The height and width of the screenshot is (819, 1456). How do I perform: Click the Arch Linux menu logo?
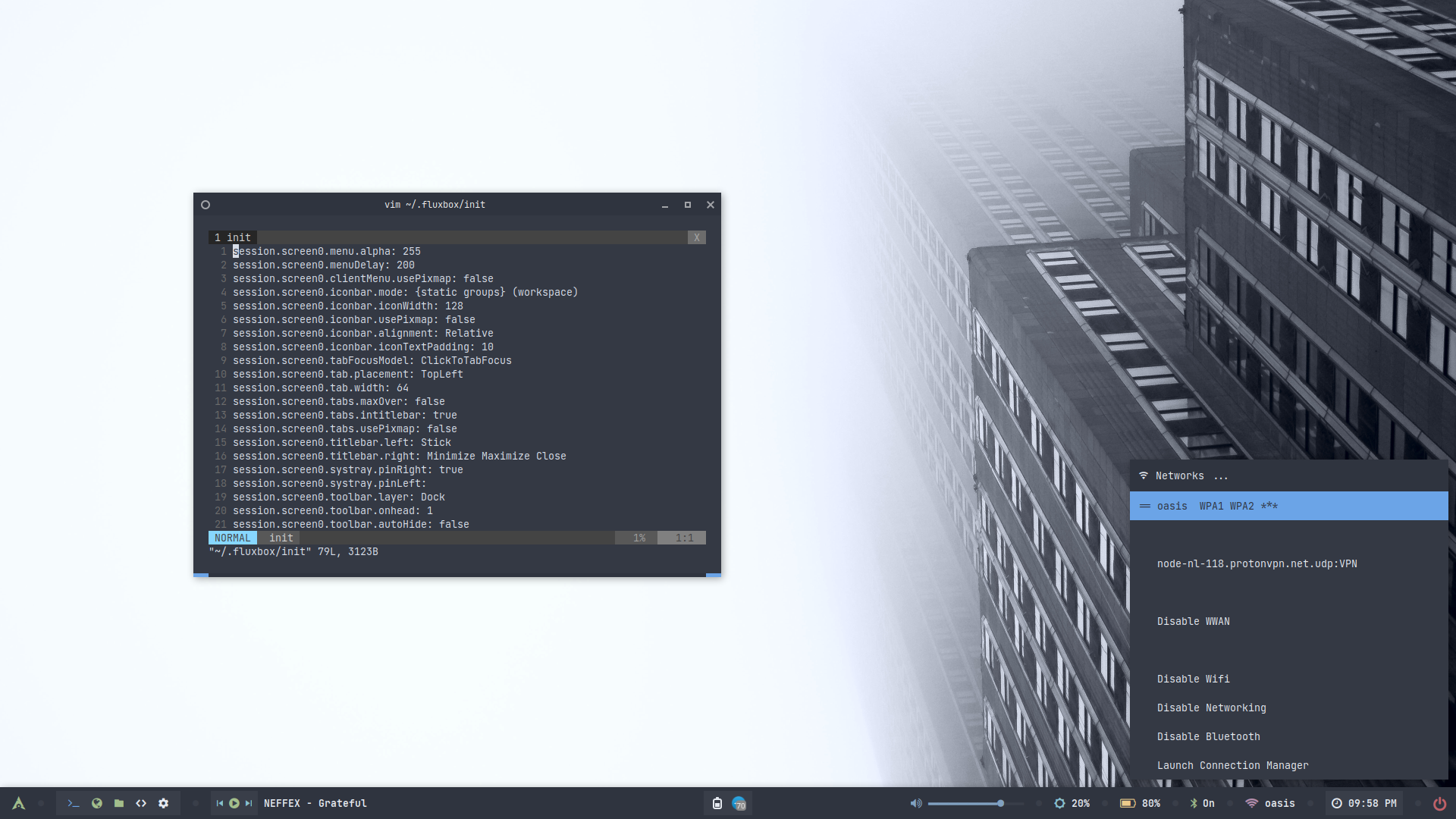[x=19, y=803]
